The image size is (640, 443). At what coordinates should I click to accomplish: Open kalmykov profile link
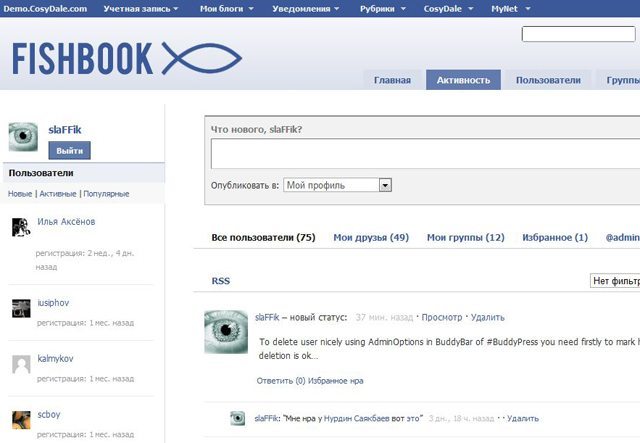(55, 359)
